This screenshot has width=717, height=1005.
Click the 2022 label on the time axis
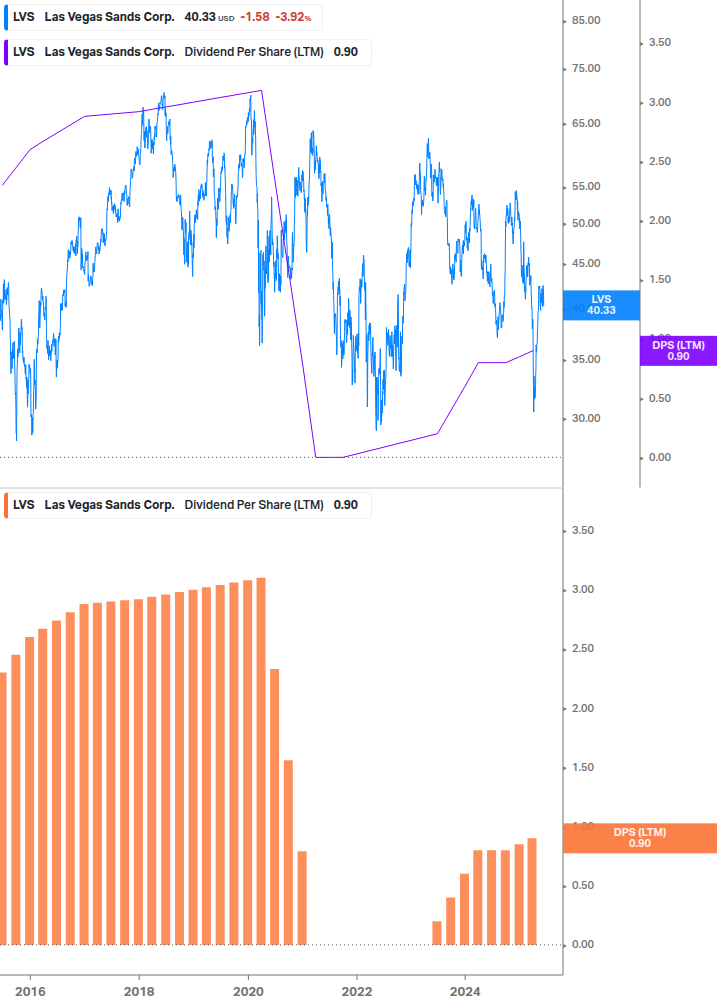click(x=357, y=992)
